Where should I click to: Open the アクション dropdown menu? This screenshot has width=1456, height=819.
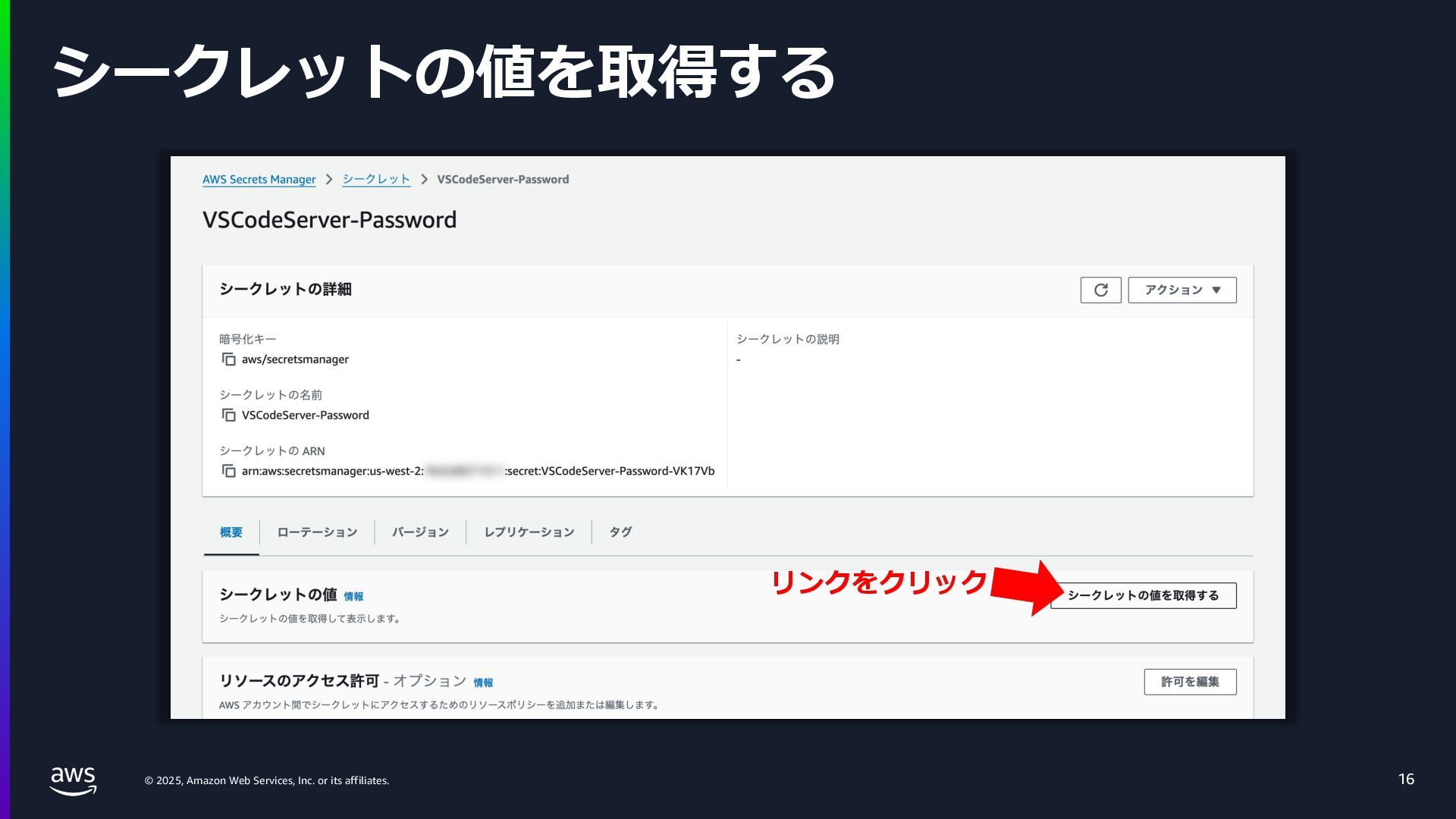click(x=1181, y=290)
